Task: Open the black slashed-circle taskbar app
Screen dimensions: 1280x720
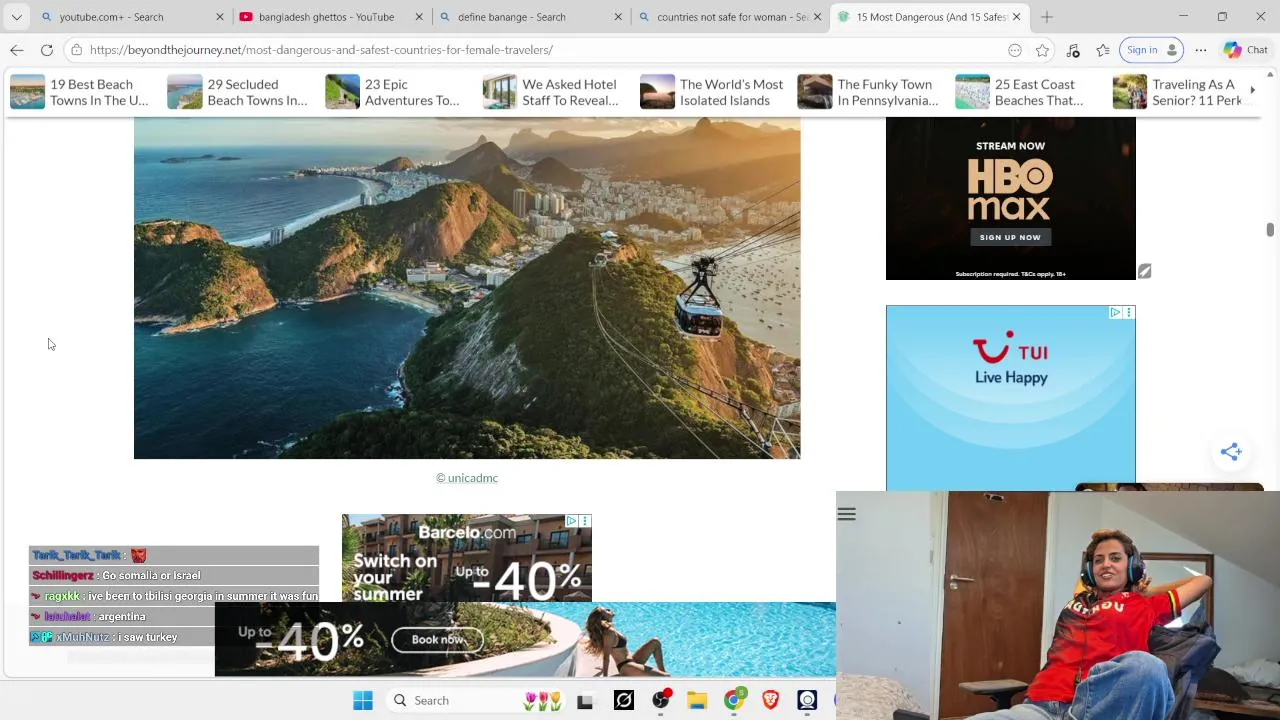Action: point(623,701)
